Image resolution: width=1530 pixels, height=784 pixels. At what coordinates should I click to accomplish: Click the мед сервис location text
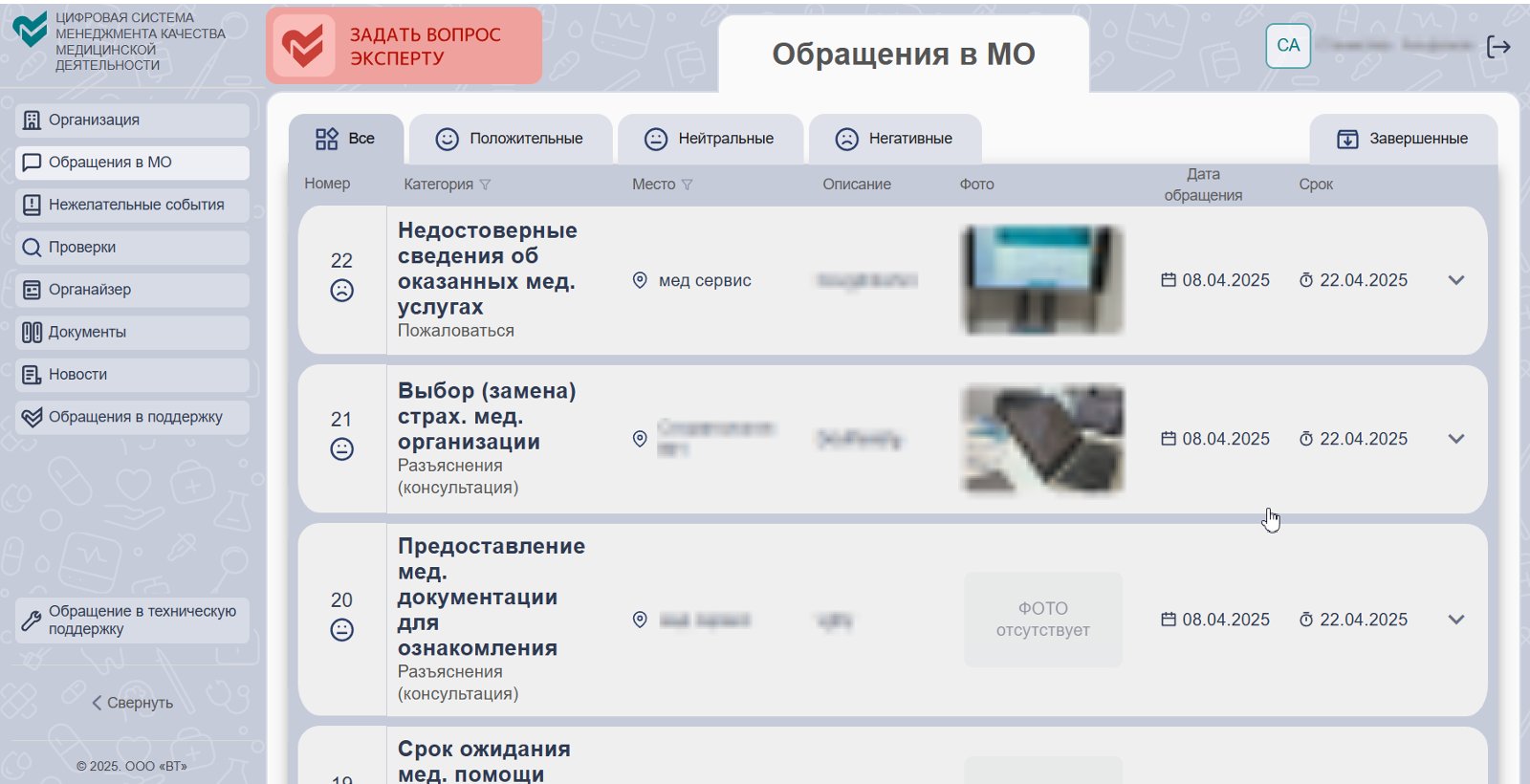point(705,280)
